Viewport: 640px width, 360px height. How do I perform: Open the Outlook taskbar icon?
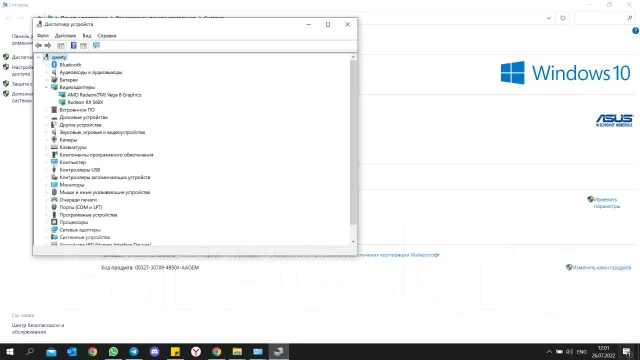click(72, 351)
